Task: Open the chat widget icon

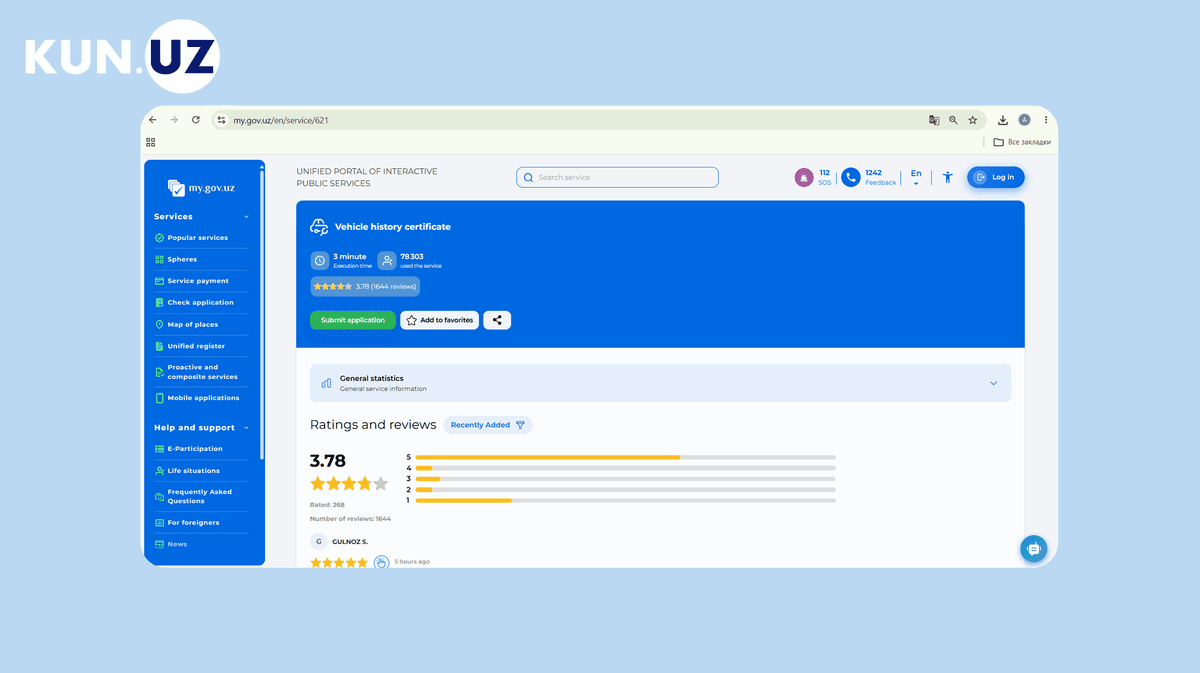Action: (1034, 548)
